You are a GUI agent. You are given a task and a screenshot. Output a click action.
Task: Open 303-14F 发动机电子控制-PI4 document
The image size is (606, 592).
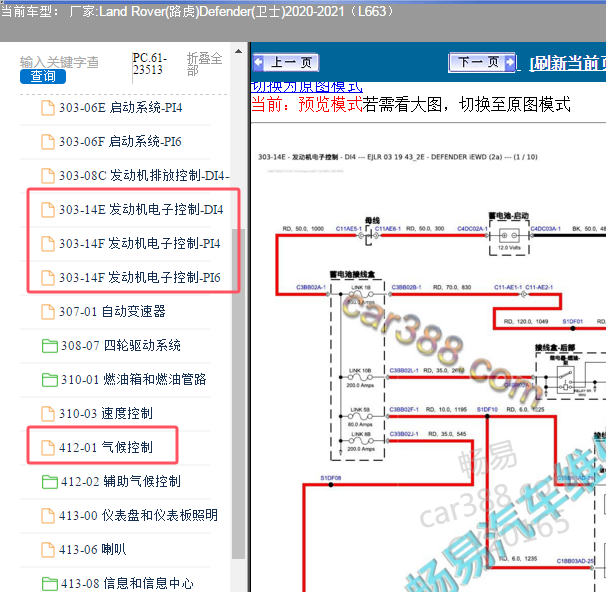(x=140, y=243)
